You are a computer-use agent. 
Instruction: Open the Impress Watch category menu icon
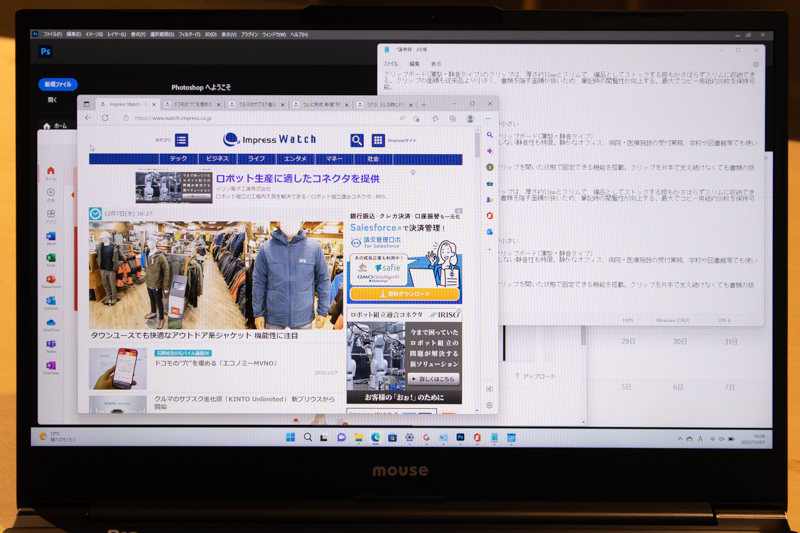click(x=181, y=140)
